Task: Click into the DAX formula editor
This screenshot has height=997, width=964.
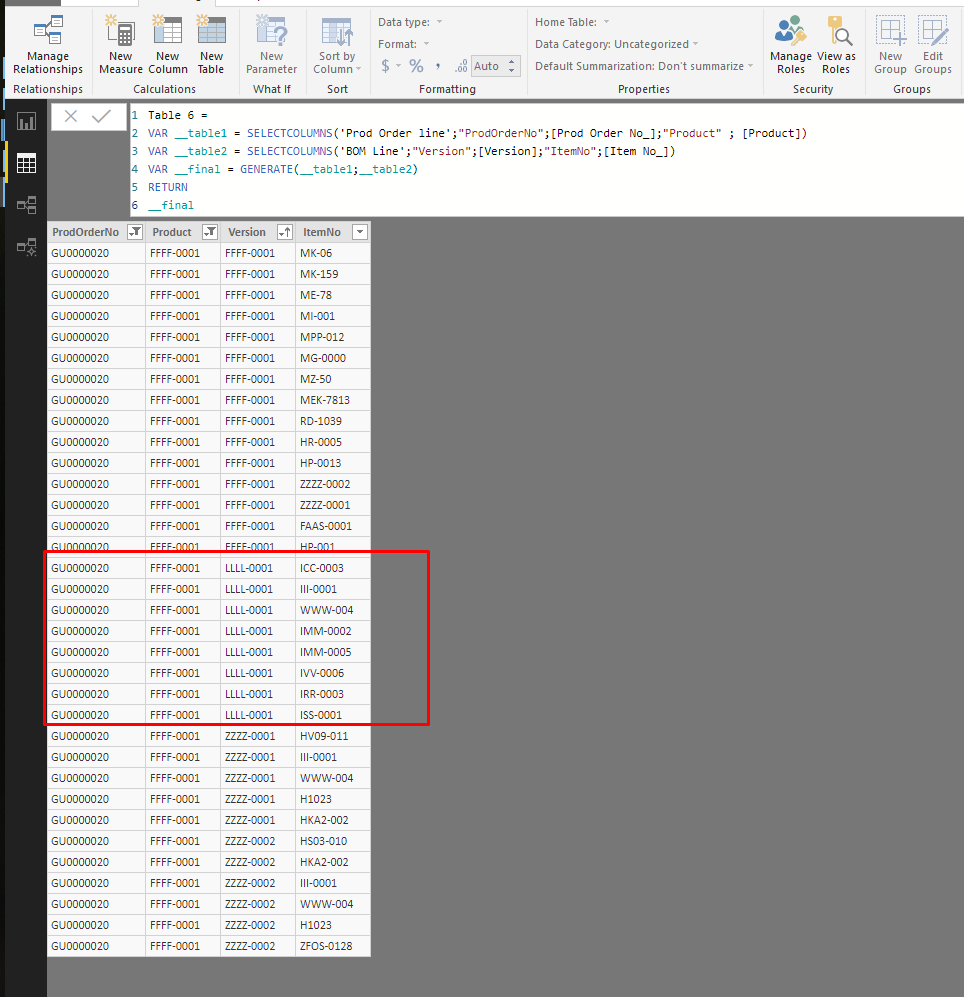Action: pos(547,160)
